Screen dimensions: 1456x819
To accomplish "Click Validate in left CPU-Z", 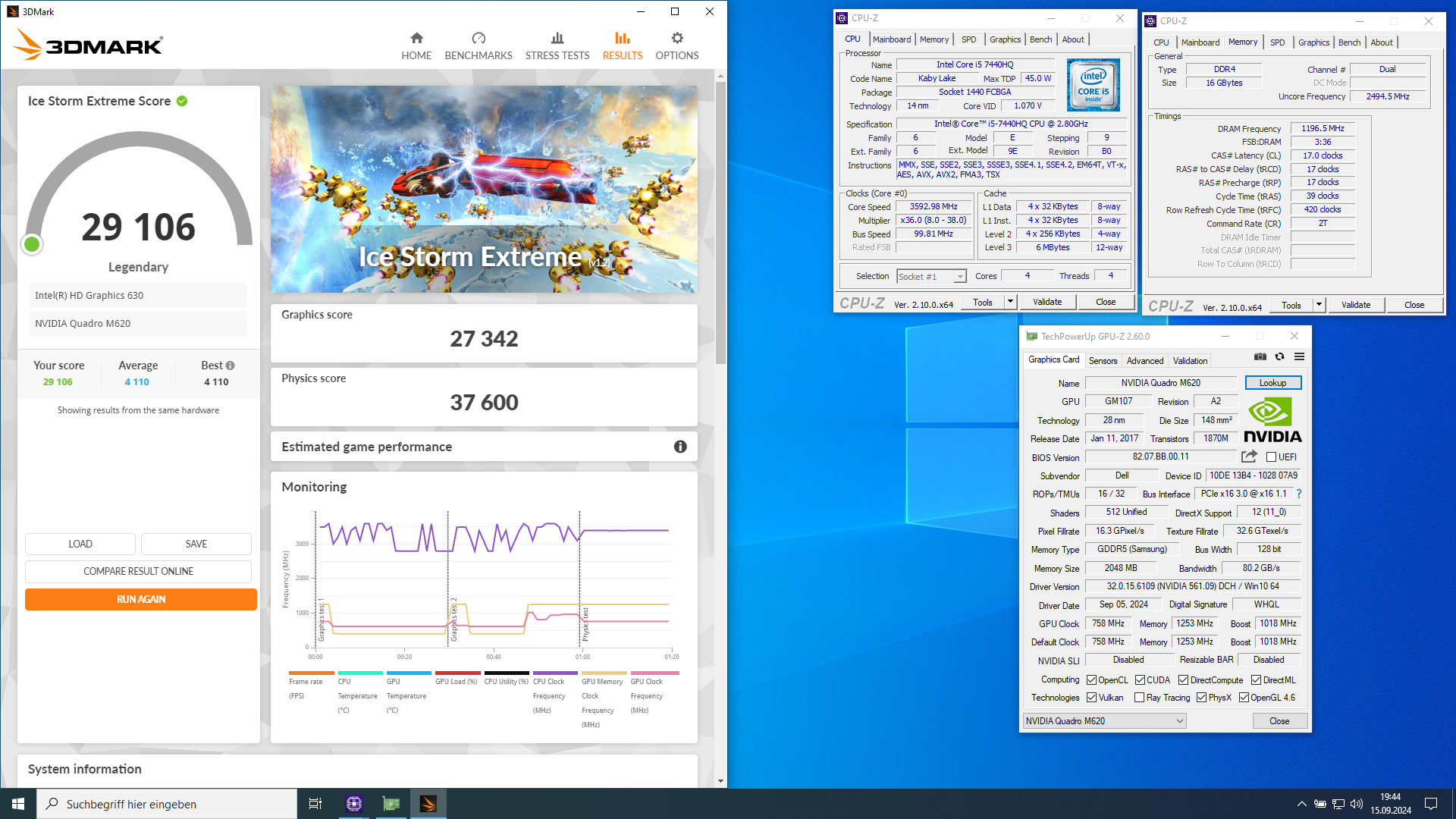I will 1047,302.
